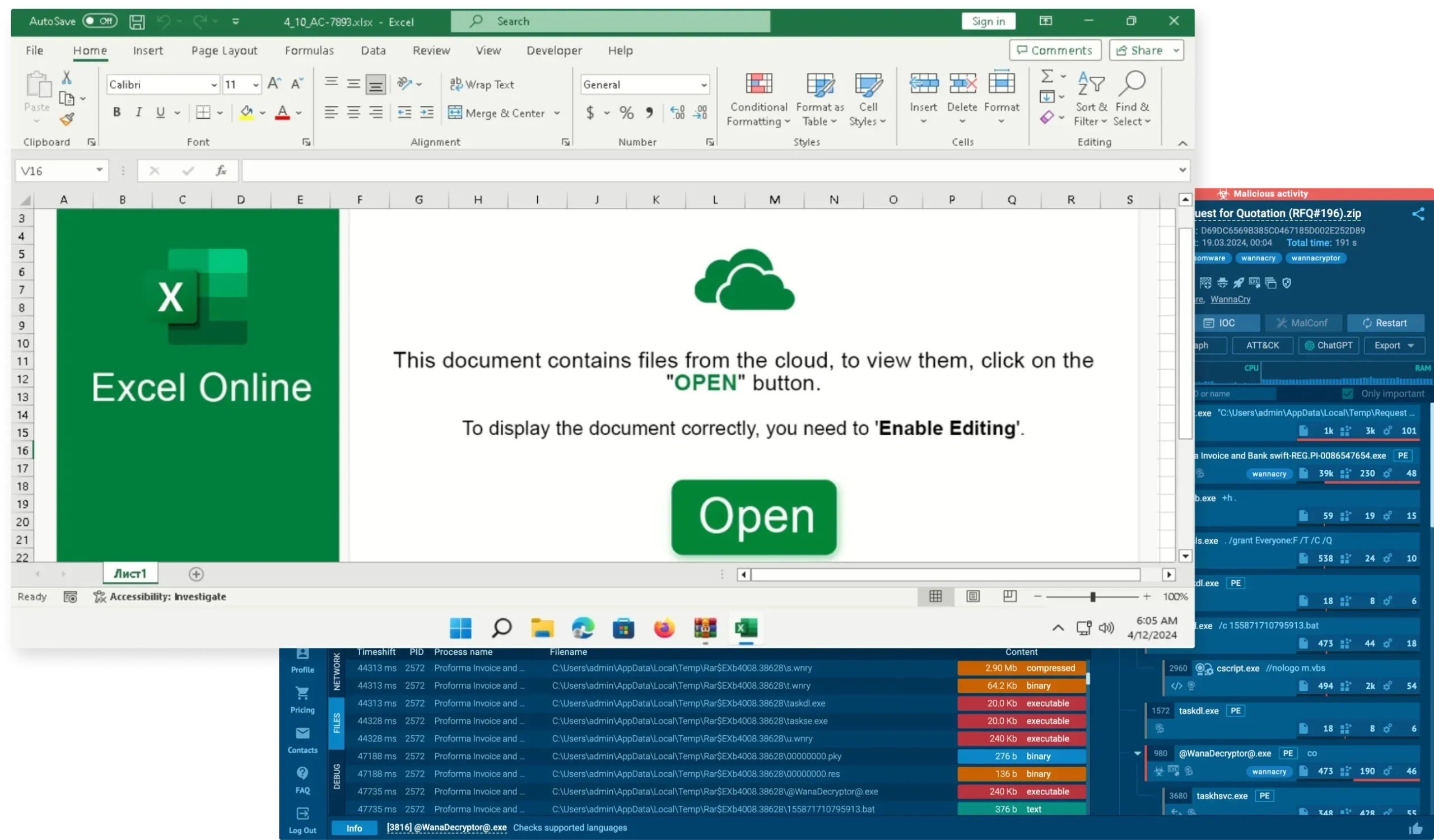Open Sort & Filter in the Editing group
The width and height of the screenshot is (1434, 840).
(x=1091, y=99)
